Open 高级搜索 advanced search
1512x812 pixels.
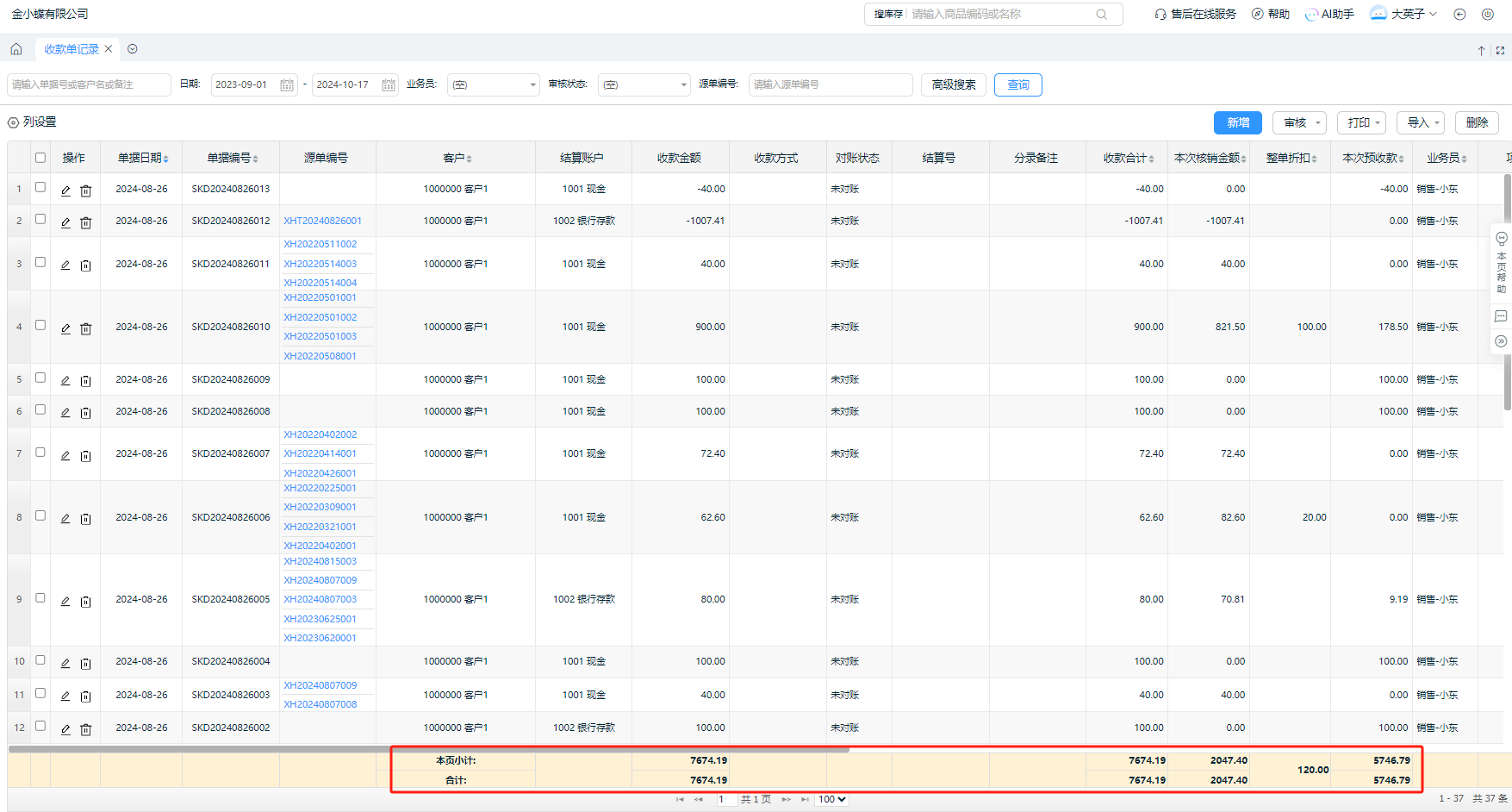[x=954, y=84]
